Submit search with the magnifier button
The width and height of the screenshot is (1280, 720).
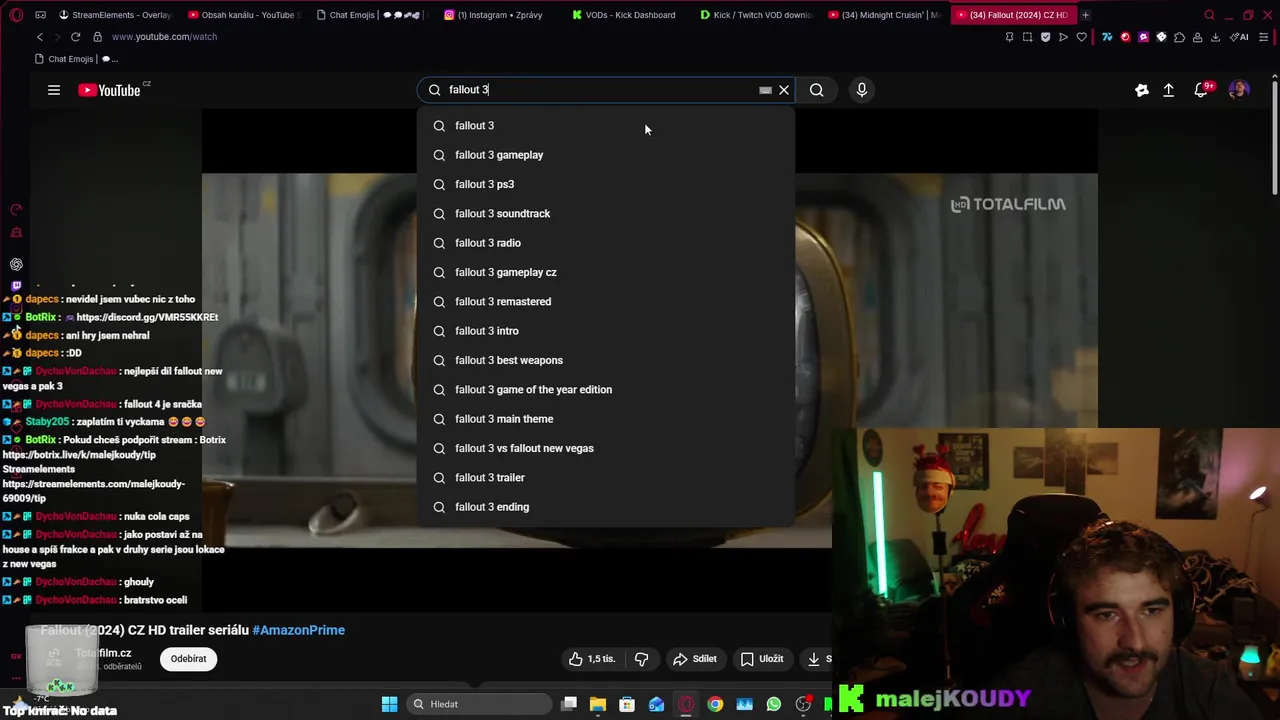point(817,90)
